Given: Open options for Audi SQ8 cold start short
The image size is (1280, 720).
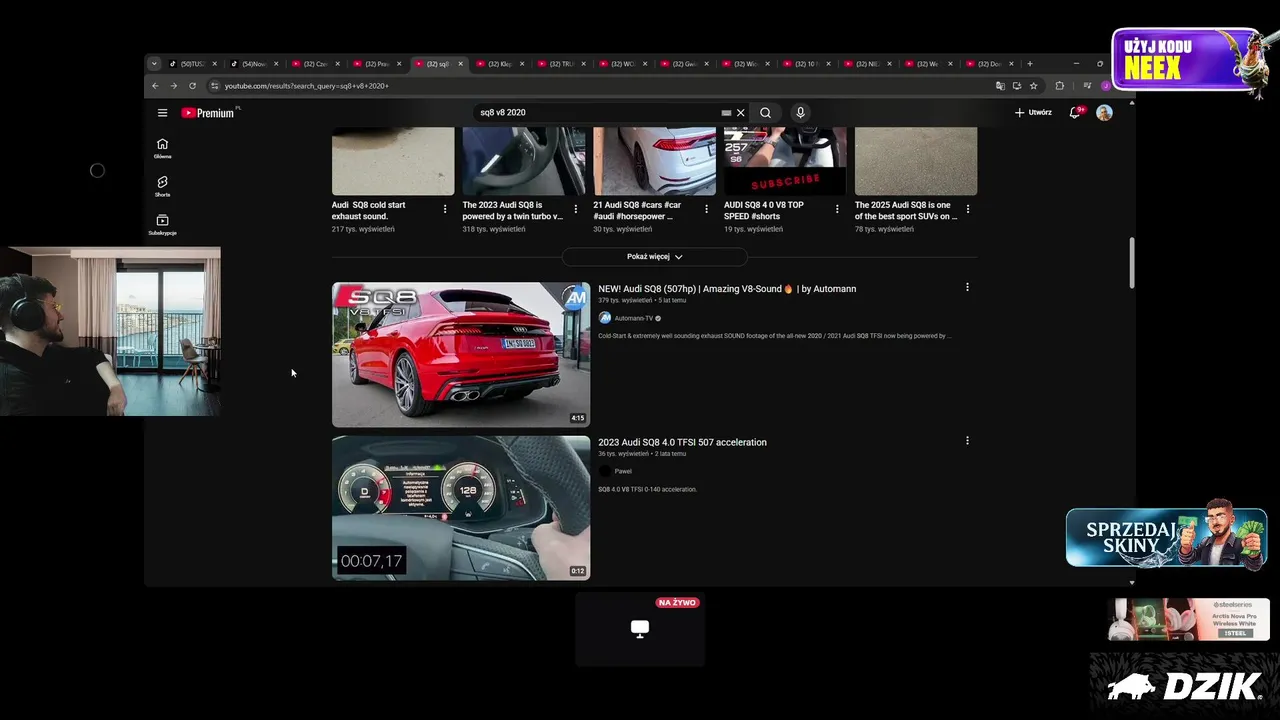Looking at the screenshot, I should pyautogui.click(x=445, y=209).
